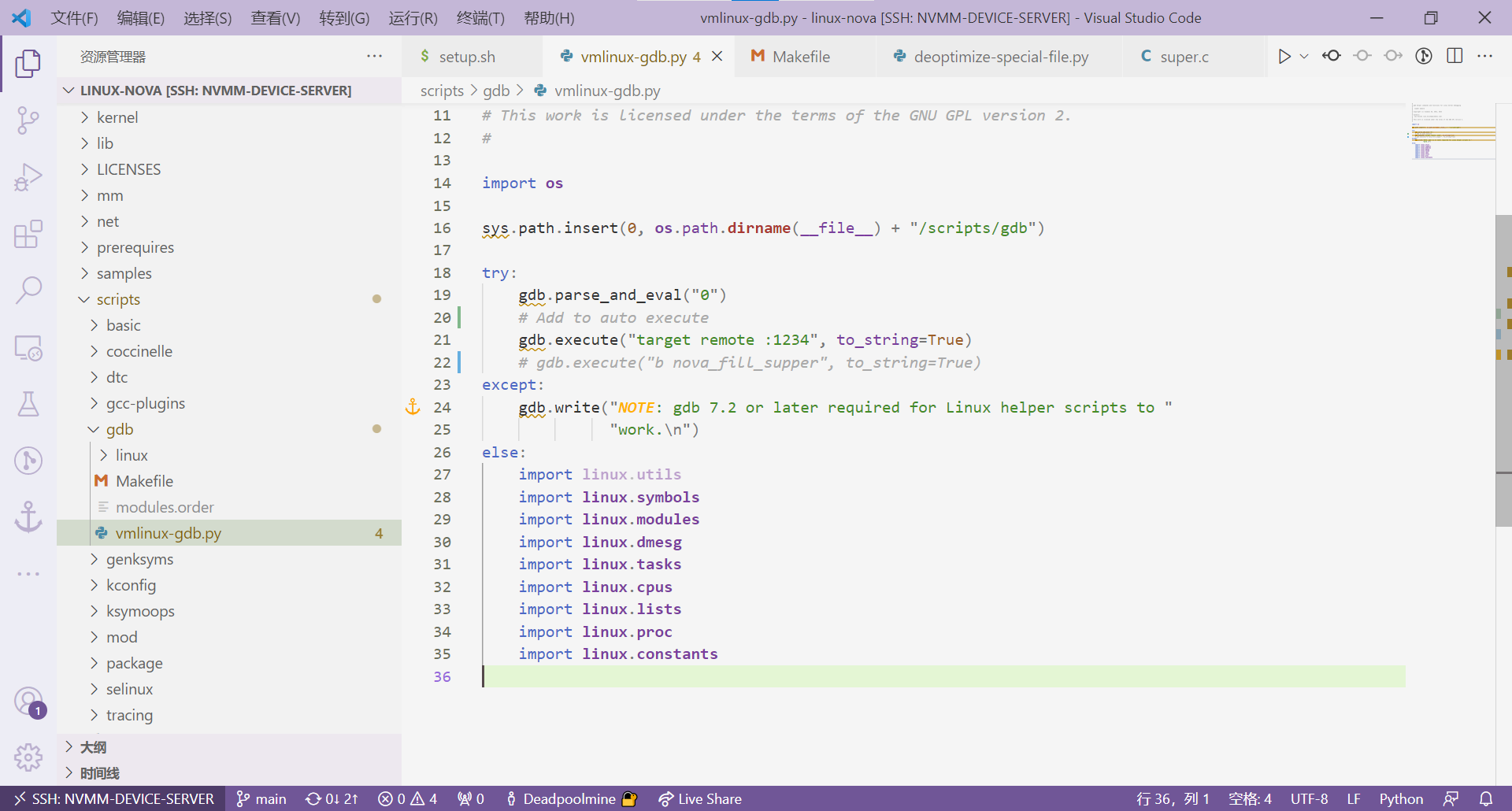Change end of line sequence LF

click(x=1354, y=798)
